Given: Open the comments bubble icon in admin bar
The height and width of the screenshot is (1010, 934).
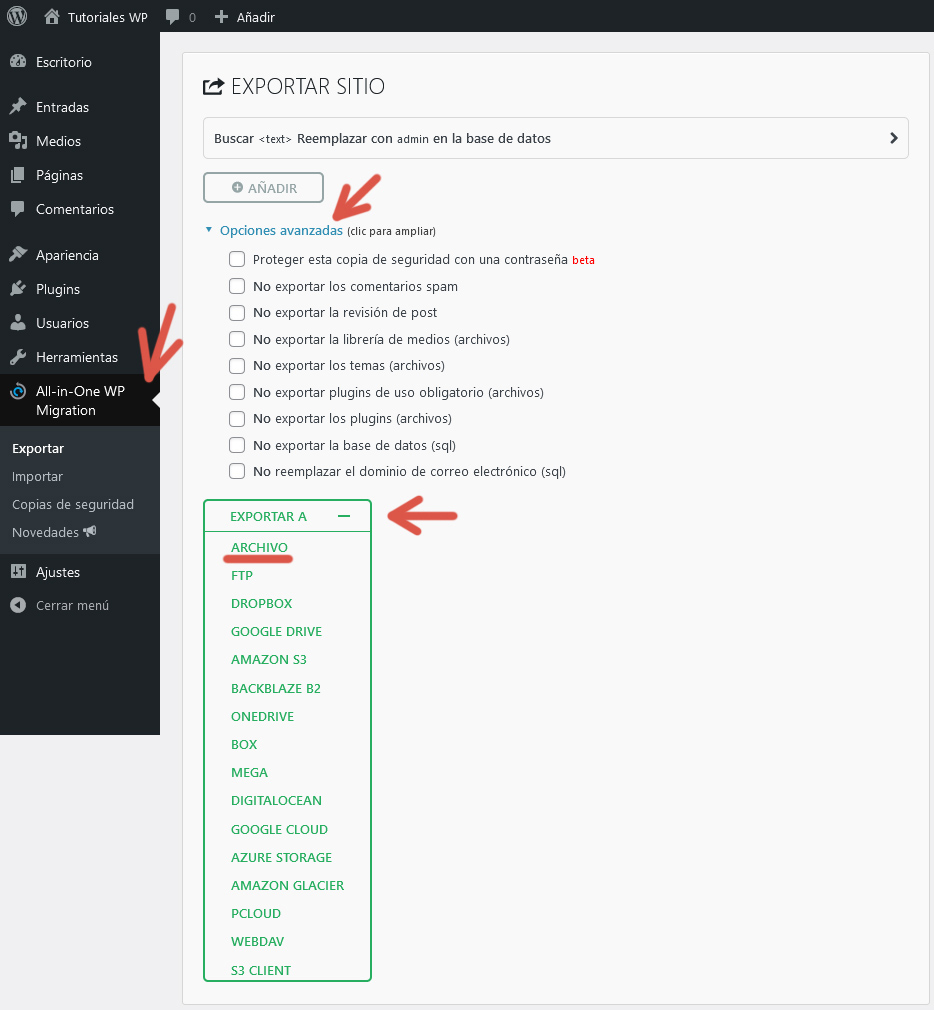Looking at the screenshot, I should pos(172,17).
